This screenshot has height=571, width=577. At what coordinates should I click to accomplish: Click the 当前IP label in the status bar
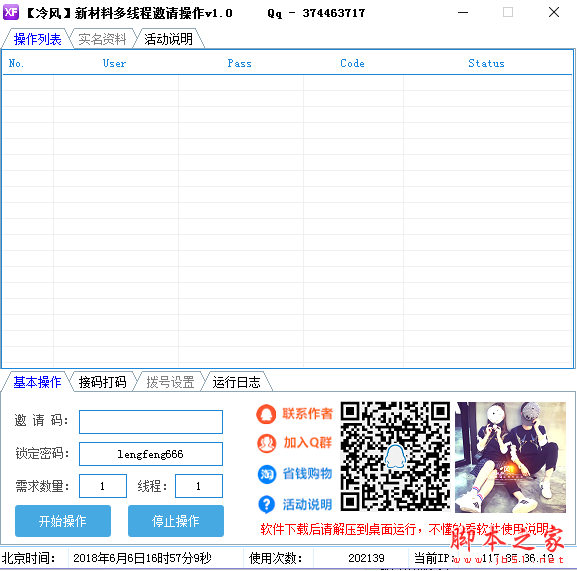tap(433, 558)
